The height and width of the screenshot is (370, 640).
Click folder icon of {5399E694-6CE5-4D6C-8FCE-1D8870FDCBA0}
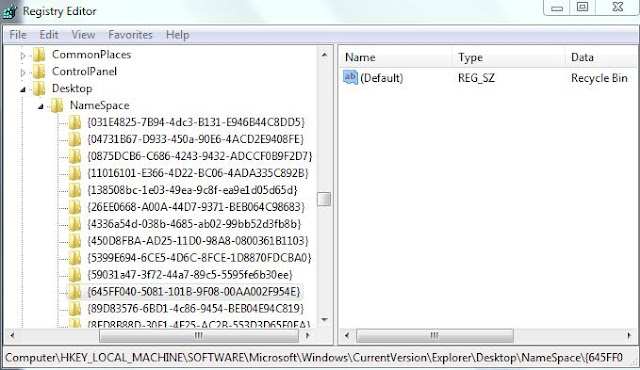pyautogui.click(x=75, y=258)
